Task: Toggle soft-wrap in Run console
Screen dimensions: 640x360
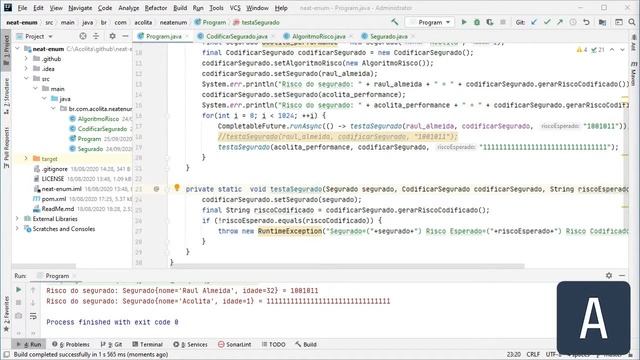Action: coord(33,316)
